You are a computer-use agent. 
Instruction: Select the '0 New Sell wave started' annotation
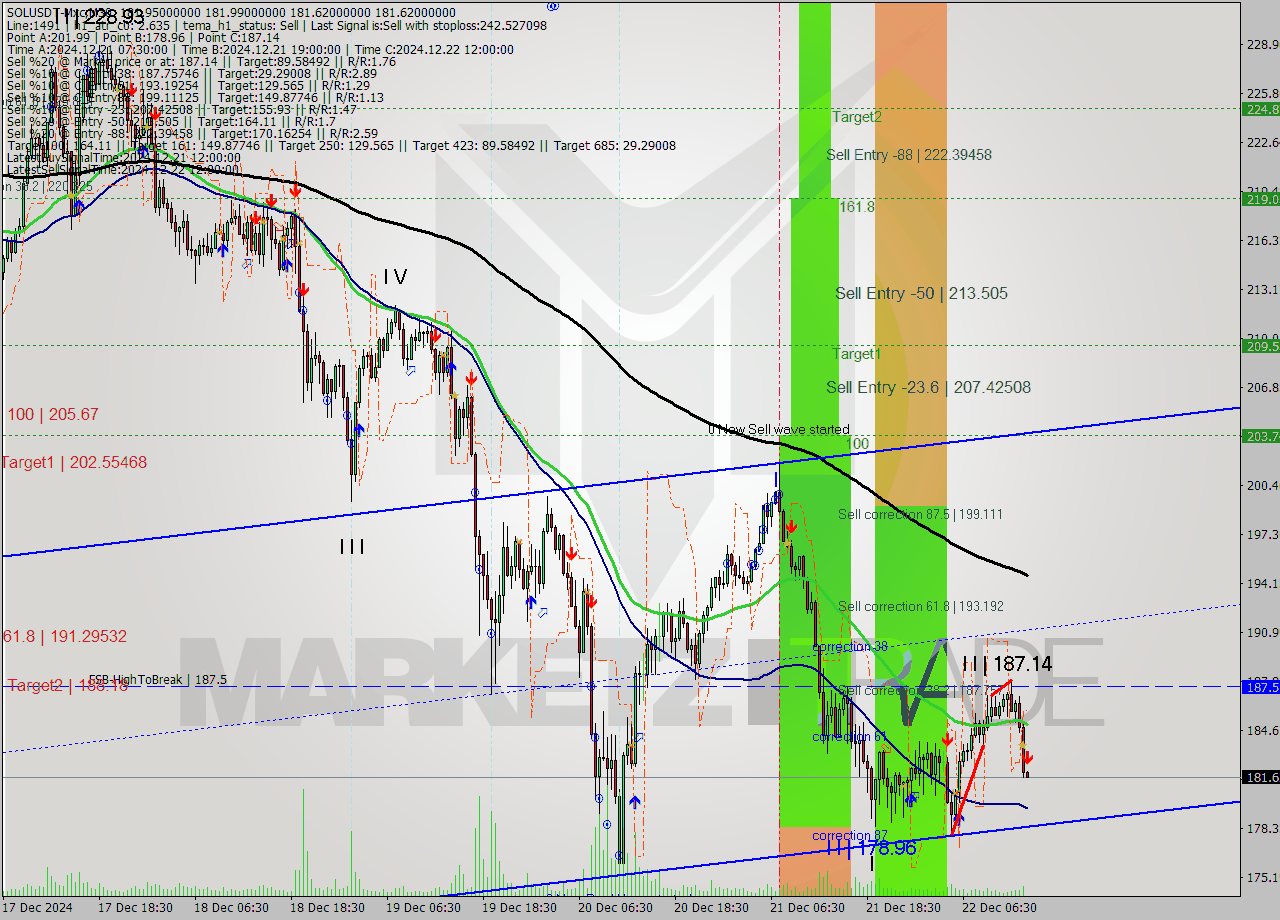click(x=779, y=430)
